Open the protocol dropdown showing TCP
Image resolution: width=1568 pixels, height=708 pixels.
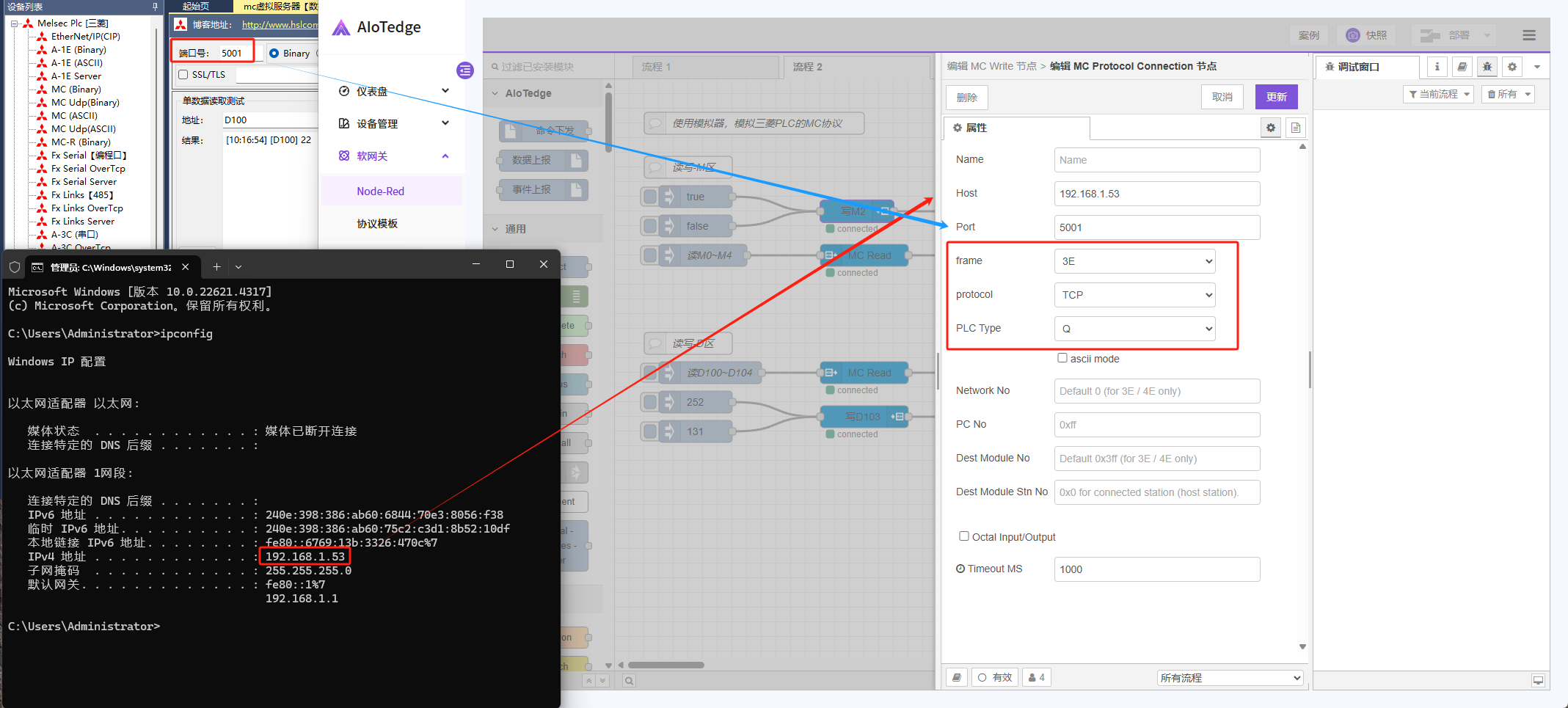(1134, 295)
